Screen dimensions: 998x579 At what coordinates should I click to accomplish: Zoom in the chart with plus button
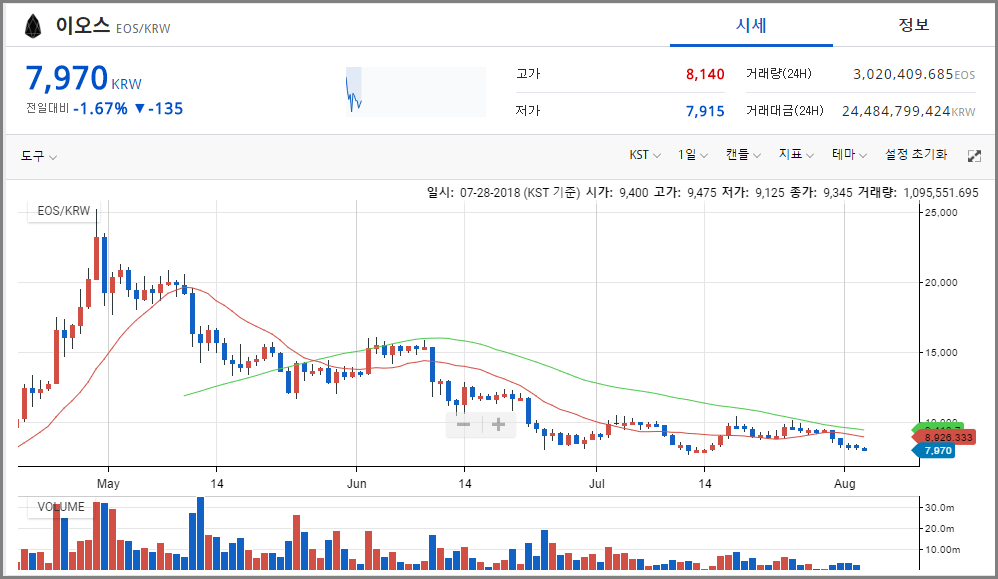498,424
